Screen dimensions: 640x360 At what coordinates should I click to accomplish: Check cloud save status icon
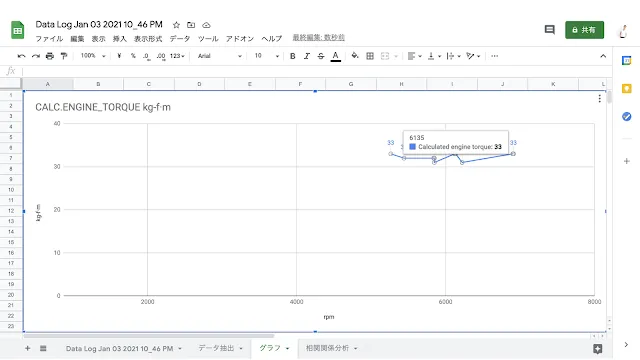(x=207, y=25)
